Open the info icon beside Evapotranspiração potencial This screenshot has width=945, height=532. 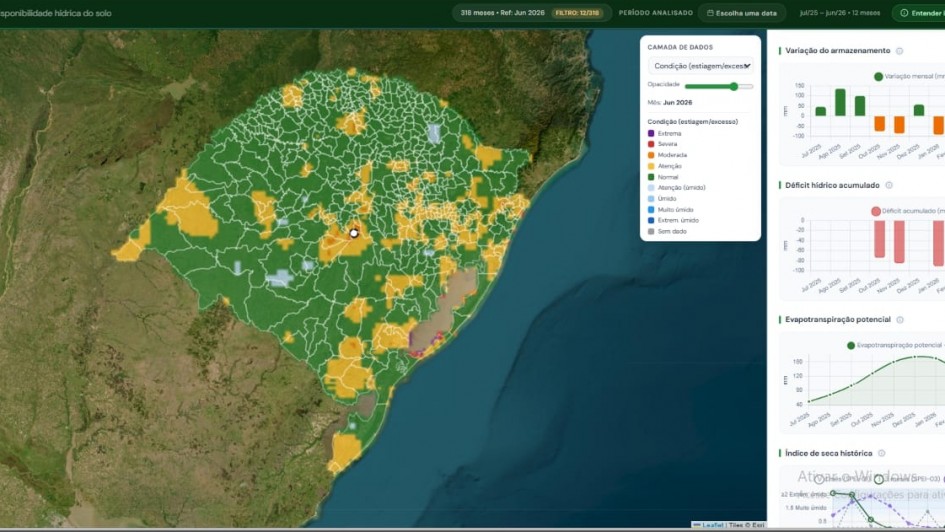click(x=900, y=320)
